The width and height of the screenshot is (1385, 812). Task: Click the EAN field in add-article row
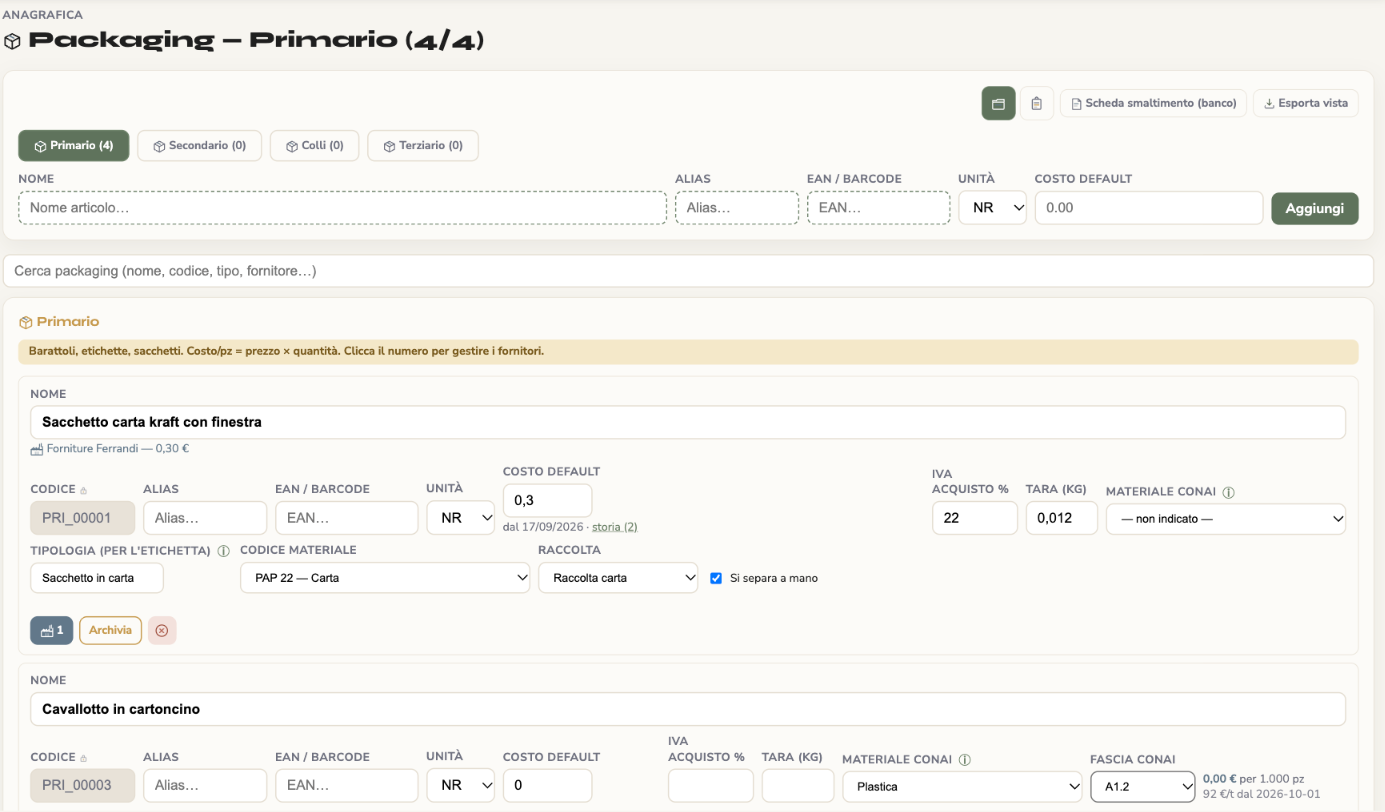[x=879, y=207]
